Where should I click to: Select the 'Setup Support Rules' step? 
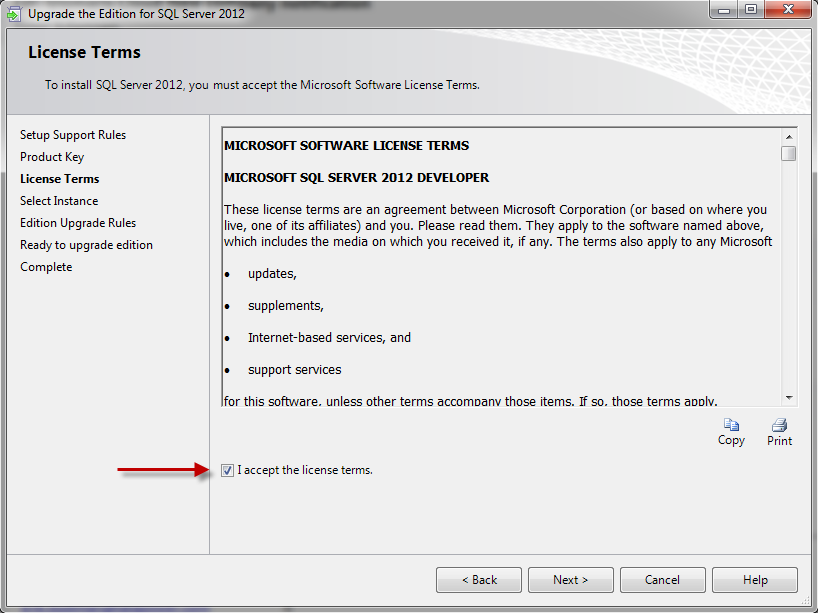pos(73,135)
